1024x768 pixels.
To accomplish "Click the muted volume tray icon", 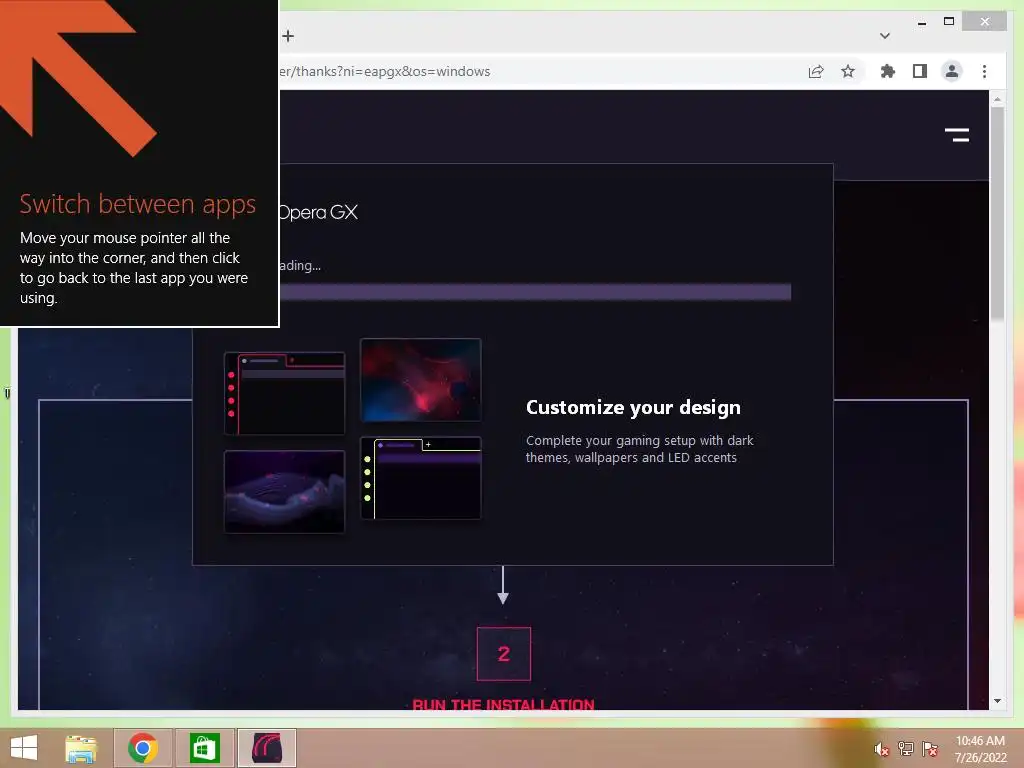I will 881,749.
